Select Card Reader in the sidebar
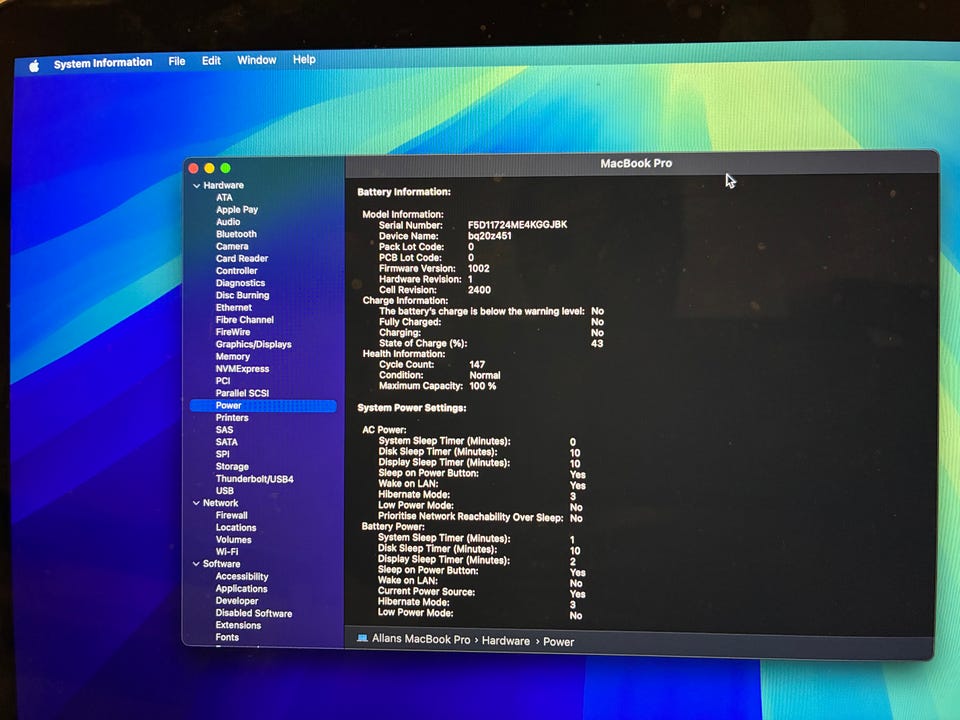The height and width of the screenshot is (720, 960). pos(242,258)
